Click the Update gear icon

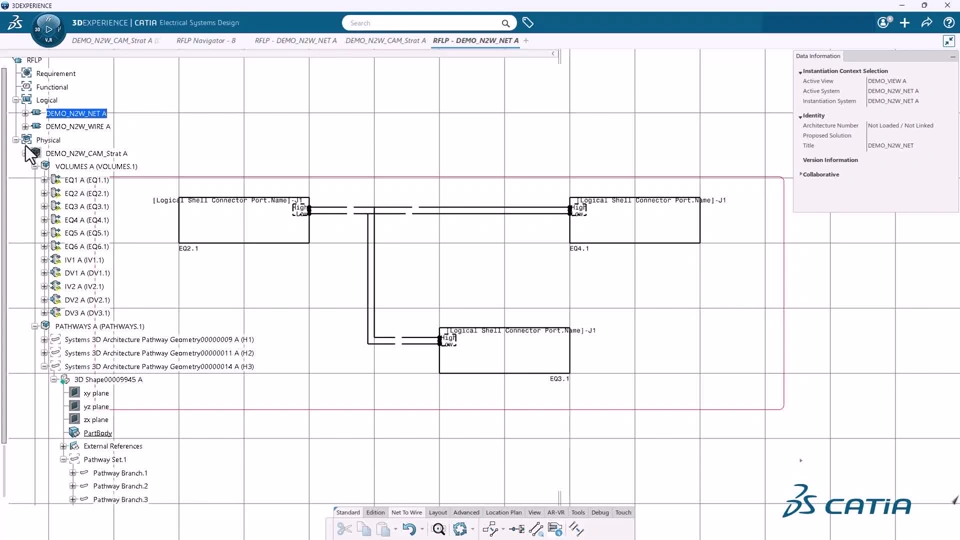coord(460,529)
